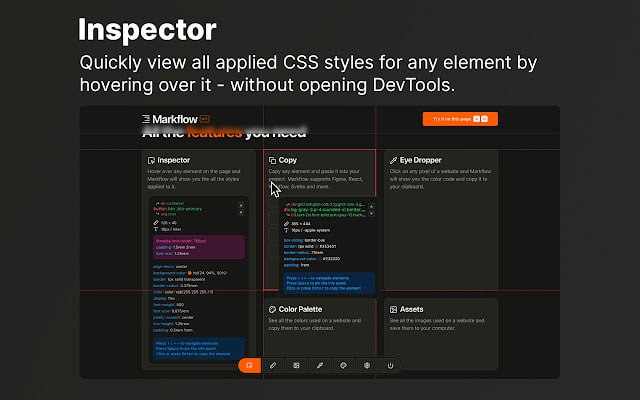Click the Color Palette card description text
Image resolution: width=640 pixels, height=400 pixels.
[x=315, y=324]
